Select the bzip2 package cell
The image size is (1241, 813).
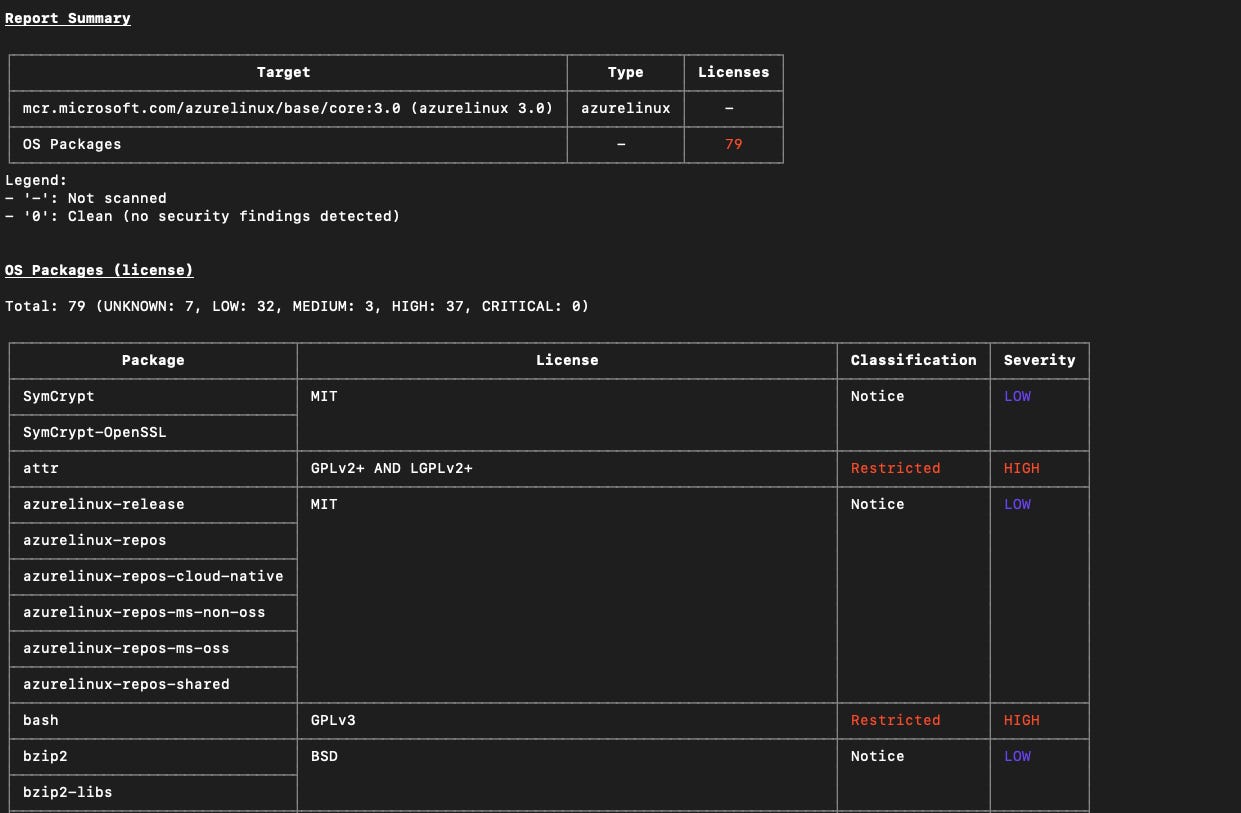[153, 756]
